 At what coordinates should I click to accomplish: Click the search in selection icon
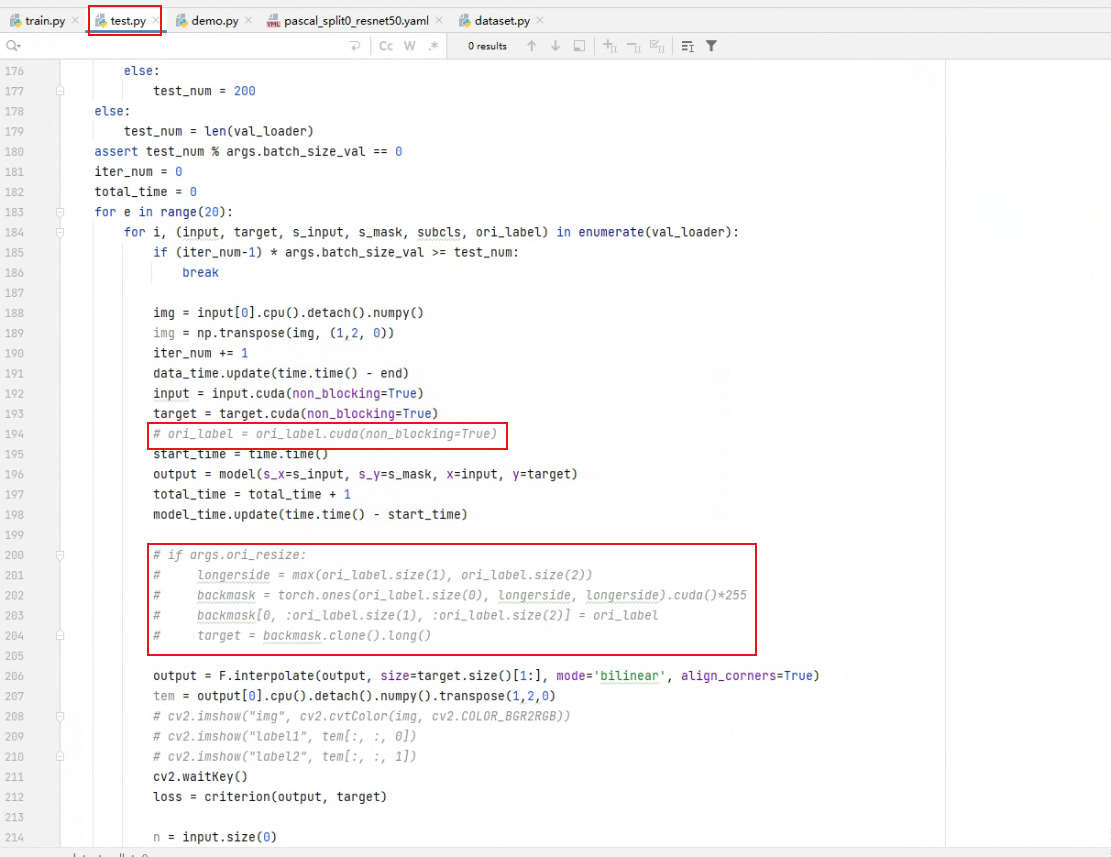point(579,46)
